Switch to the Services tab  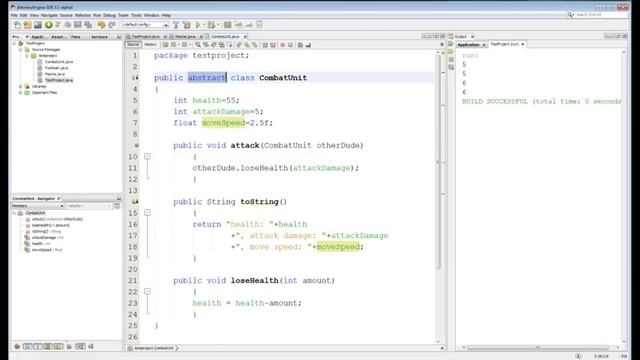[99, 37]
